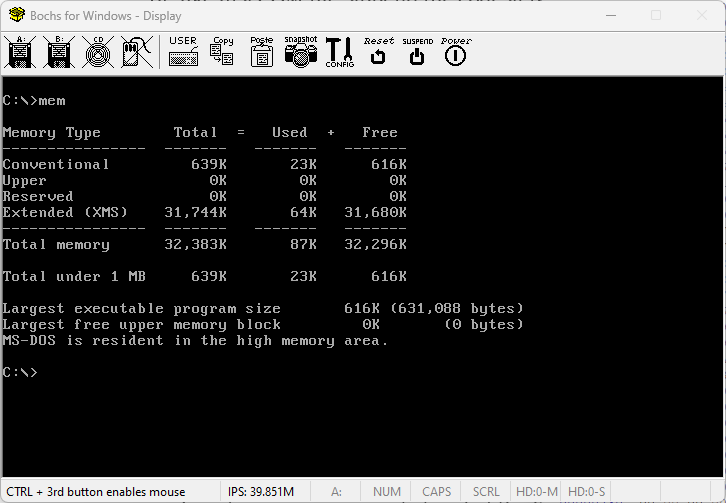Click the 'Free' column header

click(380, 132)
